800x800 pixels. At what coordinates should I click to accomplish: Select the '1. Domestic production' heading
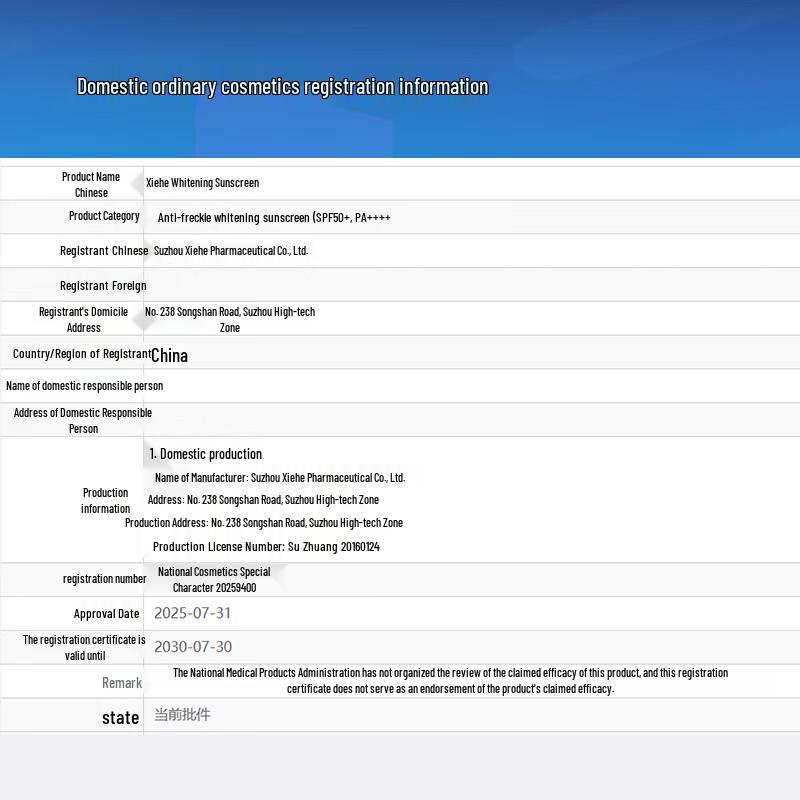click(x=206, y=454)
